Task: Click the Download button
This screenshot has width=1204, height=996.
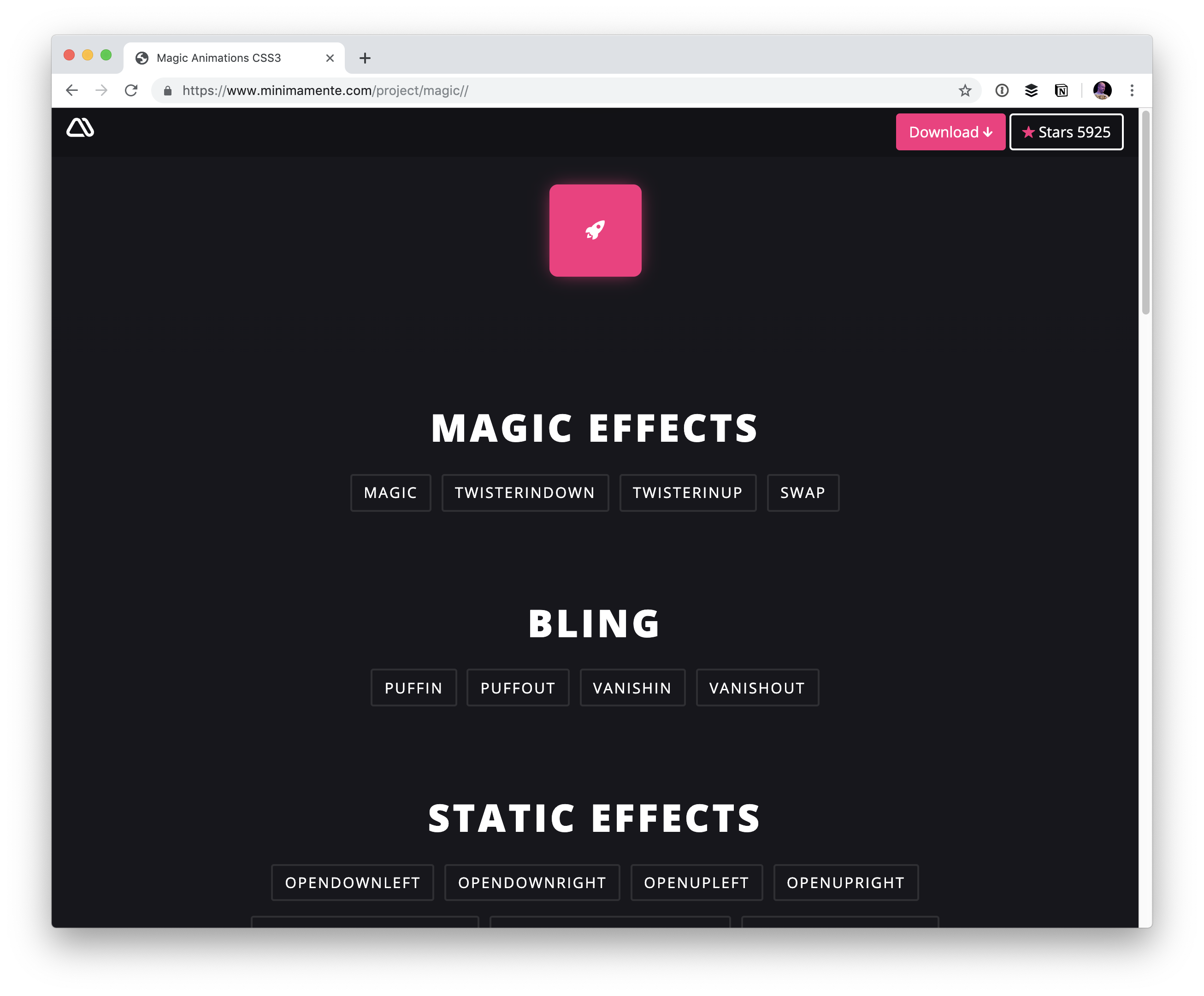Action: pyautogui.click(x=951, y=131)
